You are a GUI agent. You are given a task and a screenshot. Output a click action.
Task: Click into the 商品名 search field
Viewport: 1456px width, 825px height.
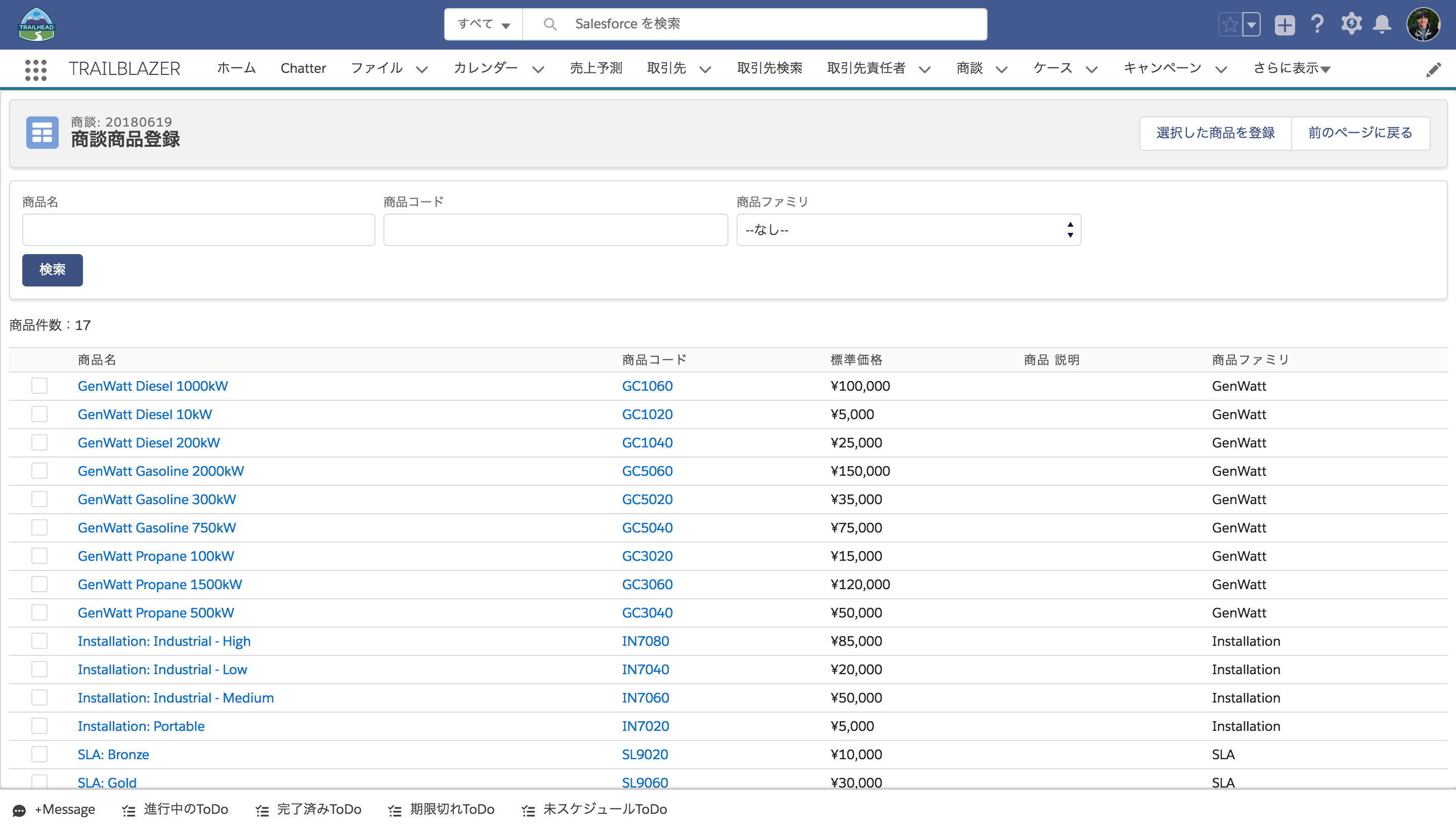coord(198,229)
